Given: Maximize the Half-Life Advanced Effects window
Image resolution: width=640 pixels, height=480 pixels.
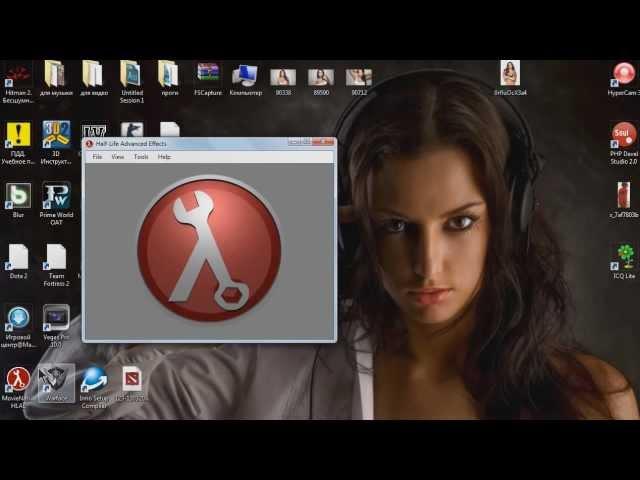Looking at the screenshot, I should pos(306,142).
